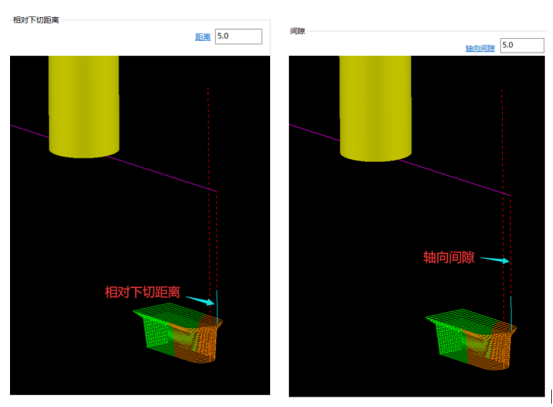This screenshot has height=407, width=553.
Task: Click the left preview image of 相对下切距离
Action: [140, 225]
